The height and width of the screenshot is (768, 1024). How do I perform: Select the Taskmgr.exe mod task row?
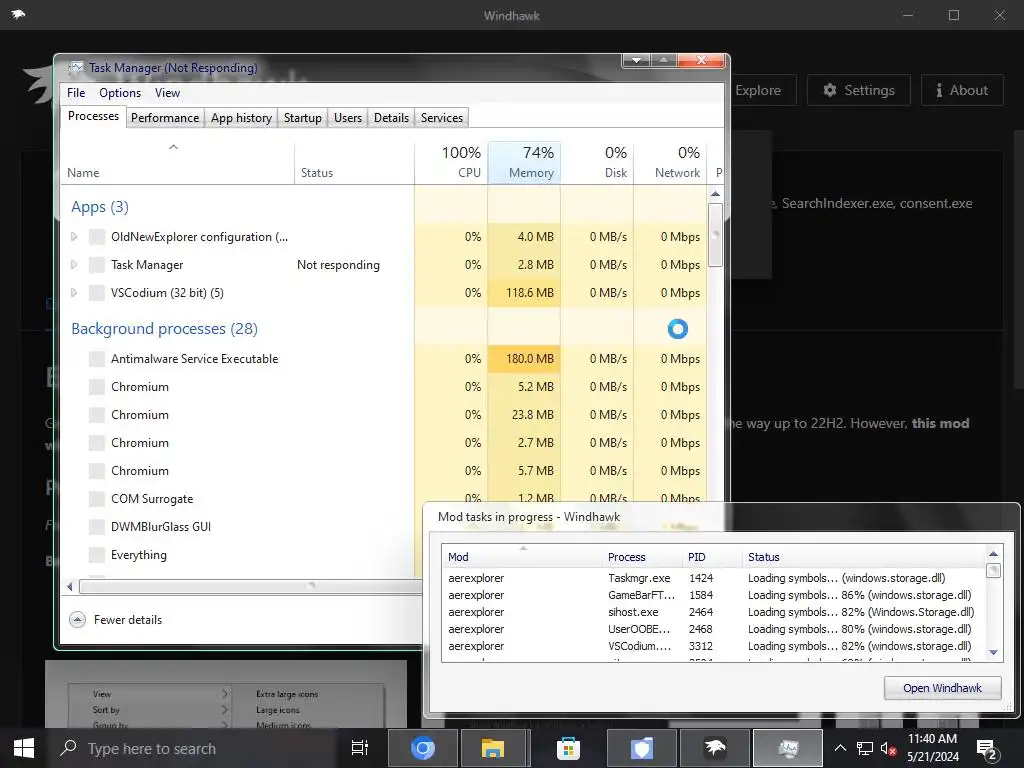click(713, 578)
